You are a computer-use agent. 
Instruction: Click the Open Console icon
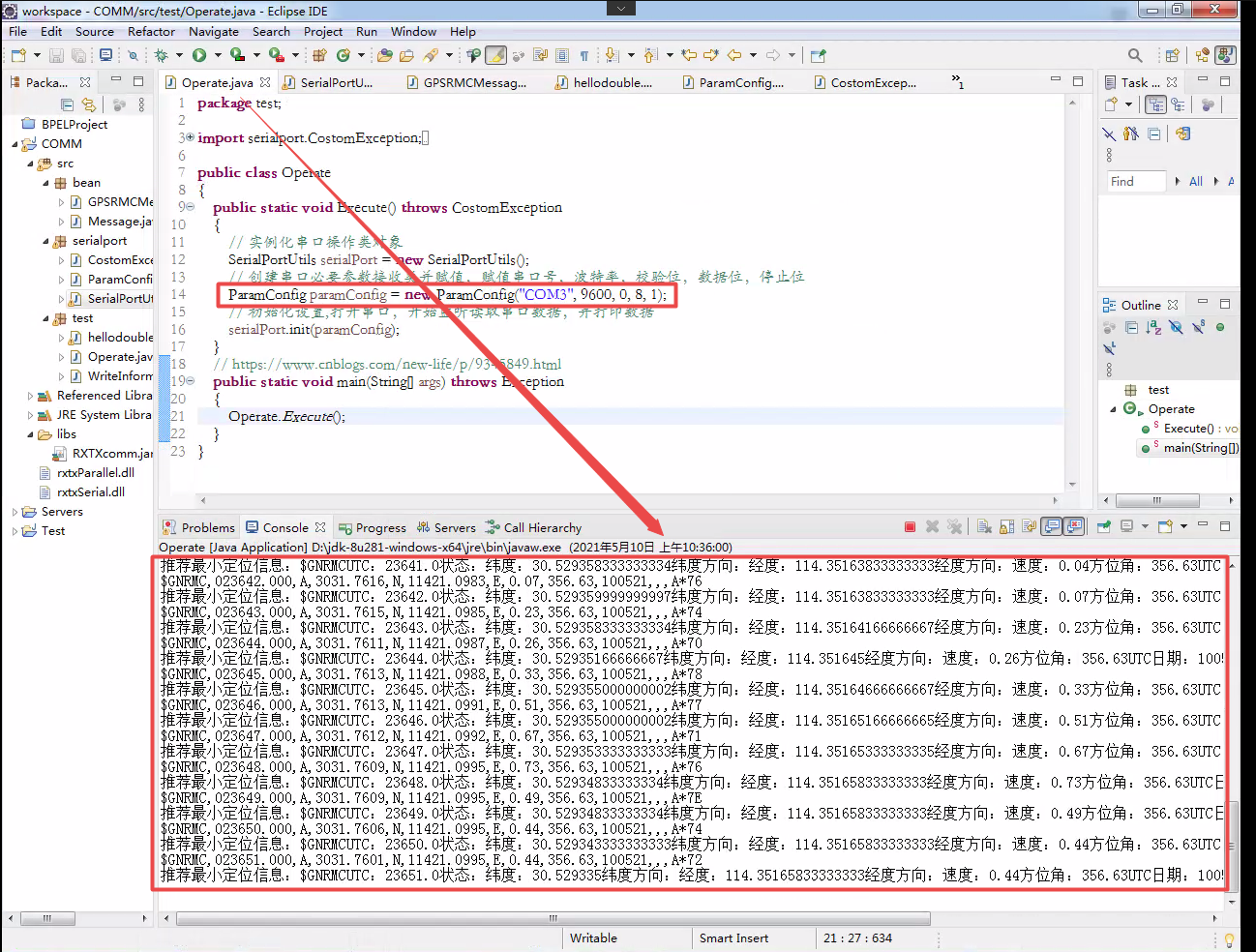(x=1165, y=527)
